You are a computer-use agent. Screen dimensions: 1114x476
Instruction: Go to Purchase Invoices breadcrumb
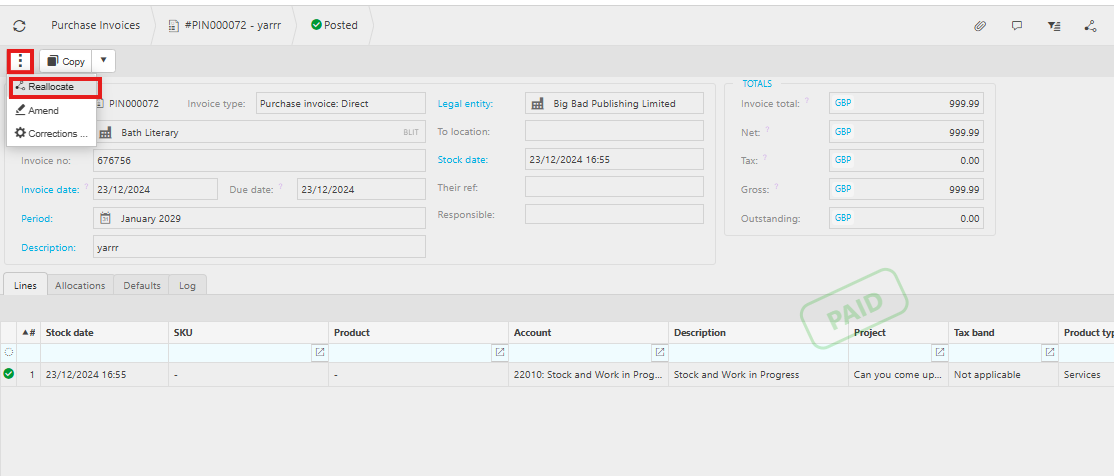[96, 25]
